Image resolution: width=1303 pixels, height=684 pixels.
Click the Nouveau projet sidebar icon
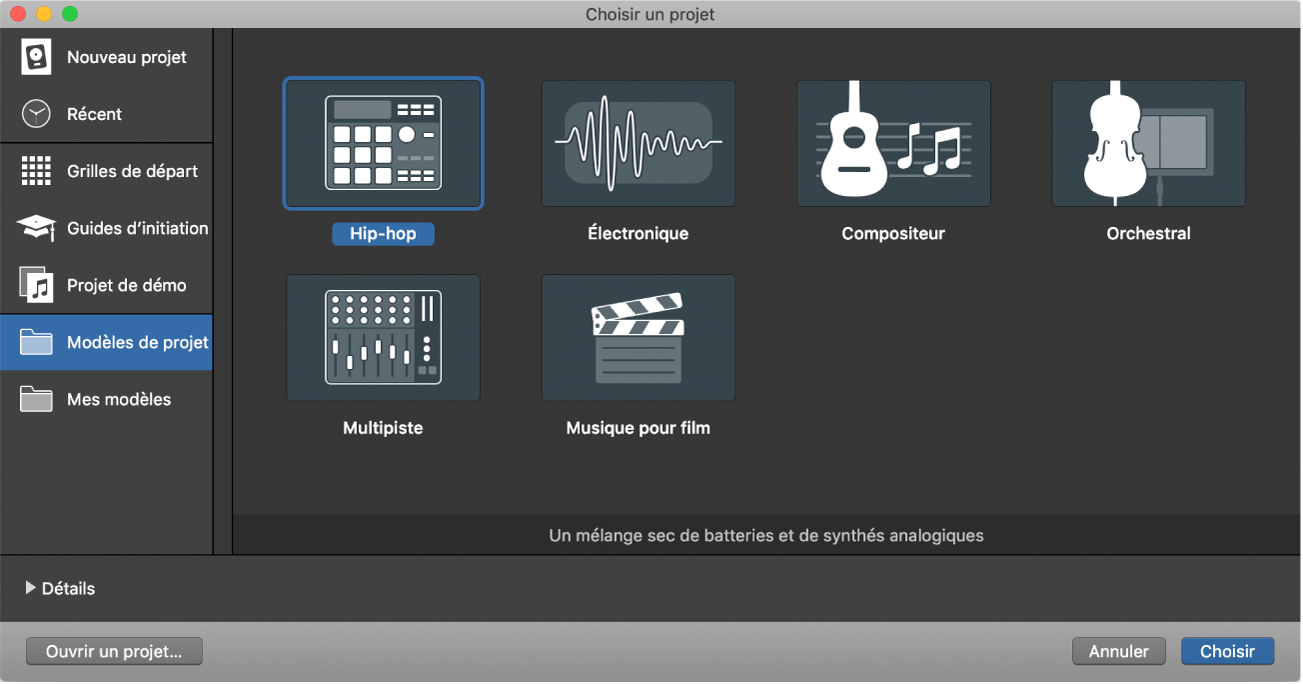[36, 57]
